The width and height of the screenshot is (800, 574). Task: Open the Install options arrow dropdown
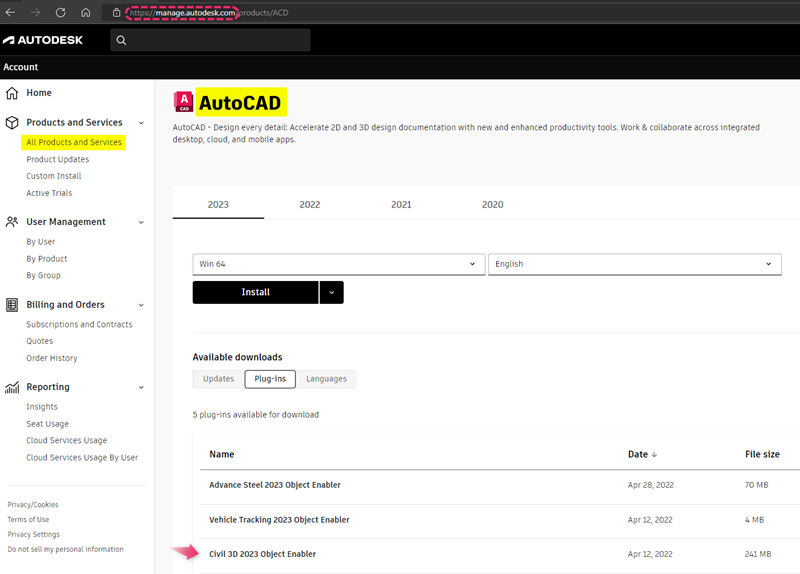click(332, 292)
